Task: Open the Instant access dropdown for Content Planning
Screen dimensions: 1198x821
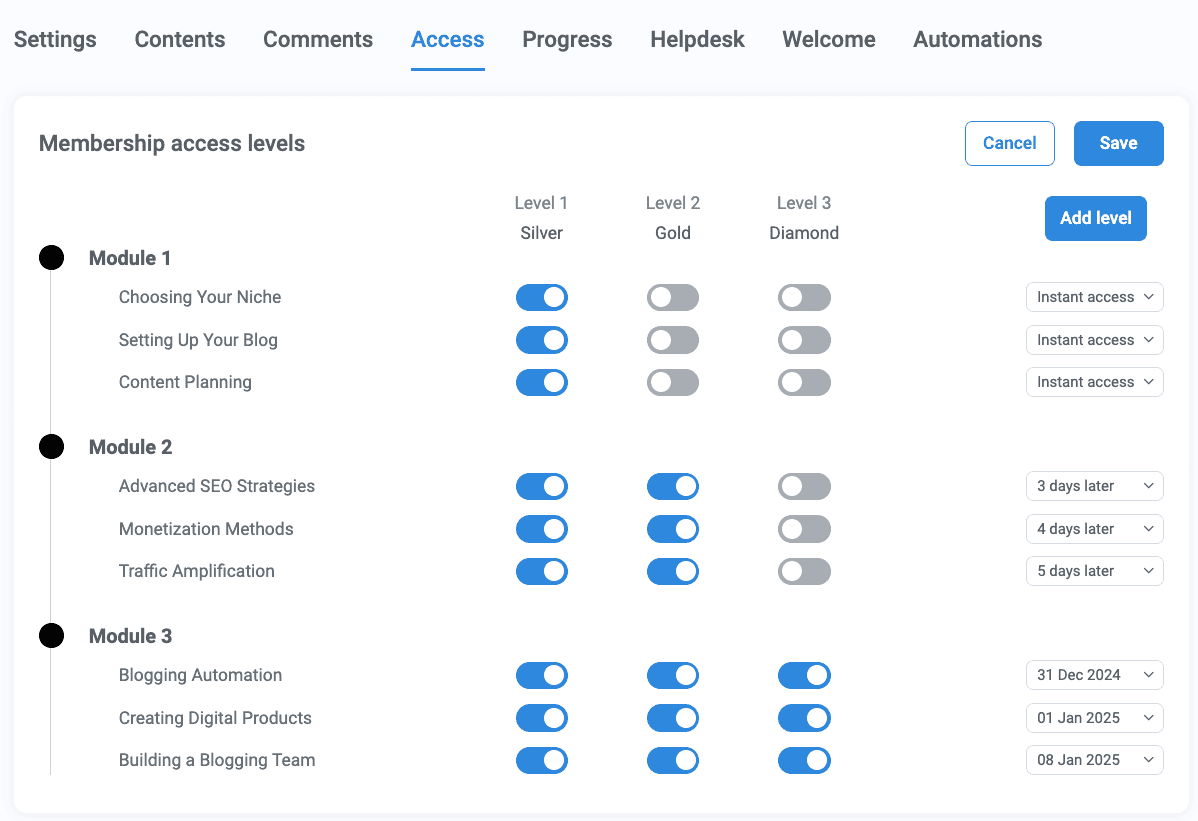Action: pos(1094,382)
